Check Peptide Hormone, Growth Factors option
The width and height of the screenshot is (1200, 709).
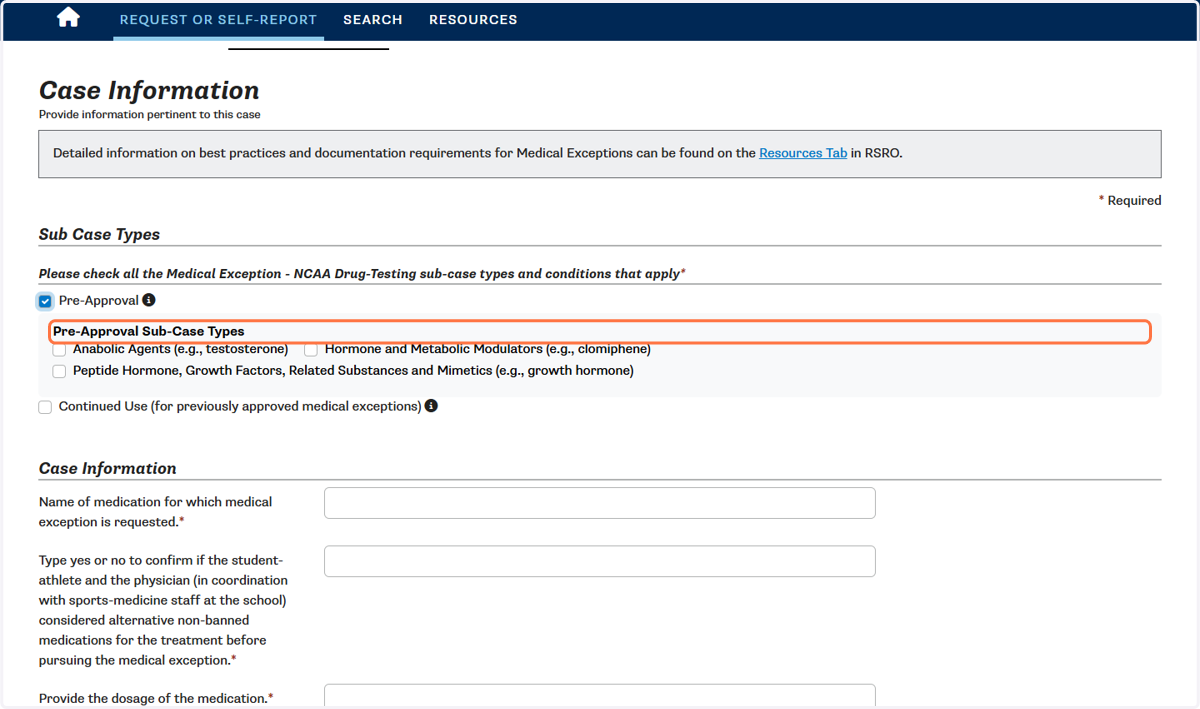(x=60, y=371)
